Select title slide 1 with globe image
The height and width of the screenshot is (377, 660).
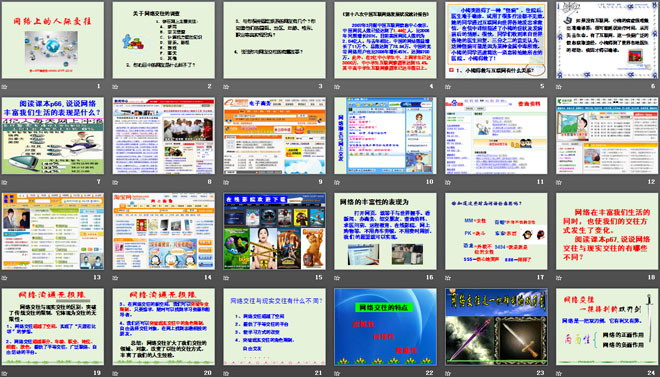click(x=53, y=40)
